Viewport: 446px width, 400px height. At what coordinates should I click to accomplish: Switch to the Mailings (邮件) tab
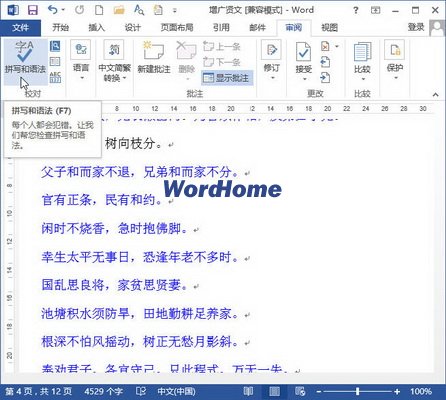click(x=257, y=27)
